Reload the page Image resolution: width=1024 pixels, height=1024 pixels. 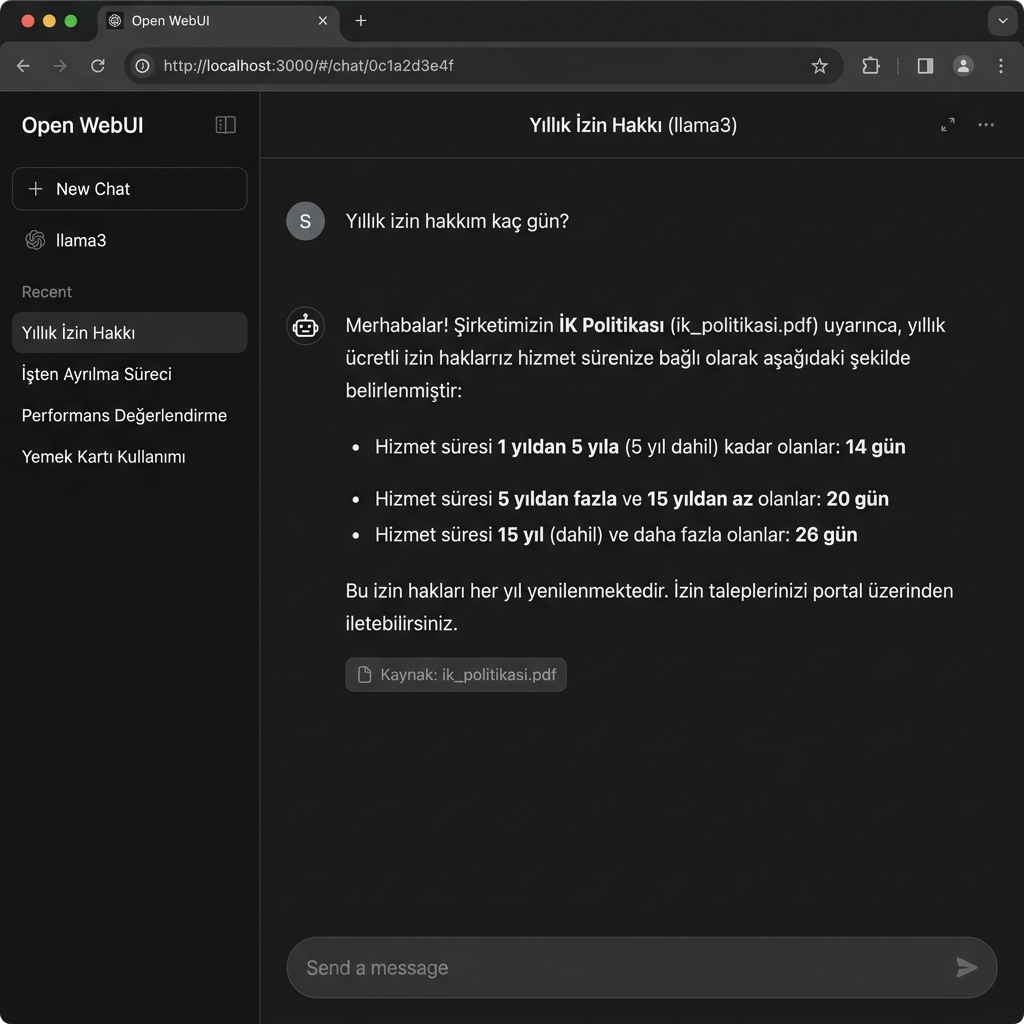[x=98, y=66]
